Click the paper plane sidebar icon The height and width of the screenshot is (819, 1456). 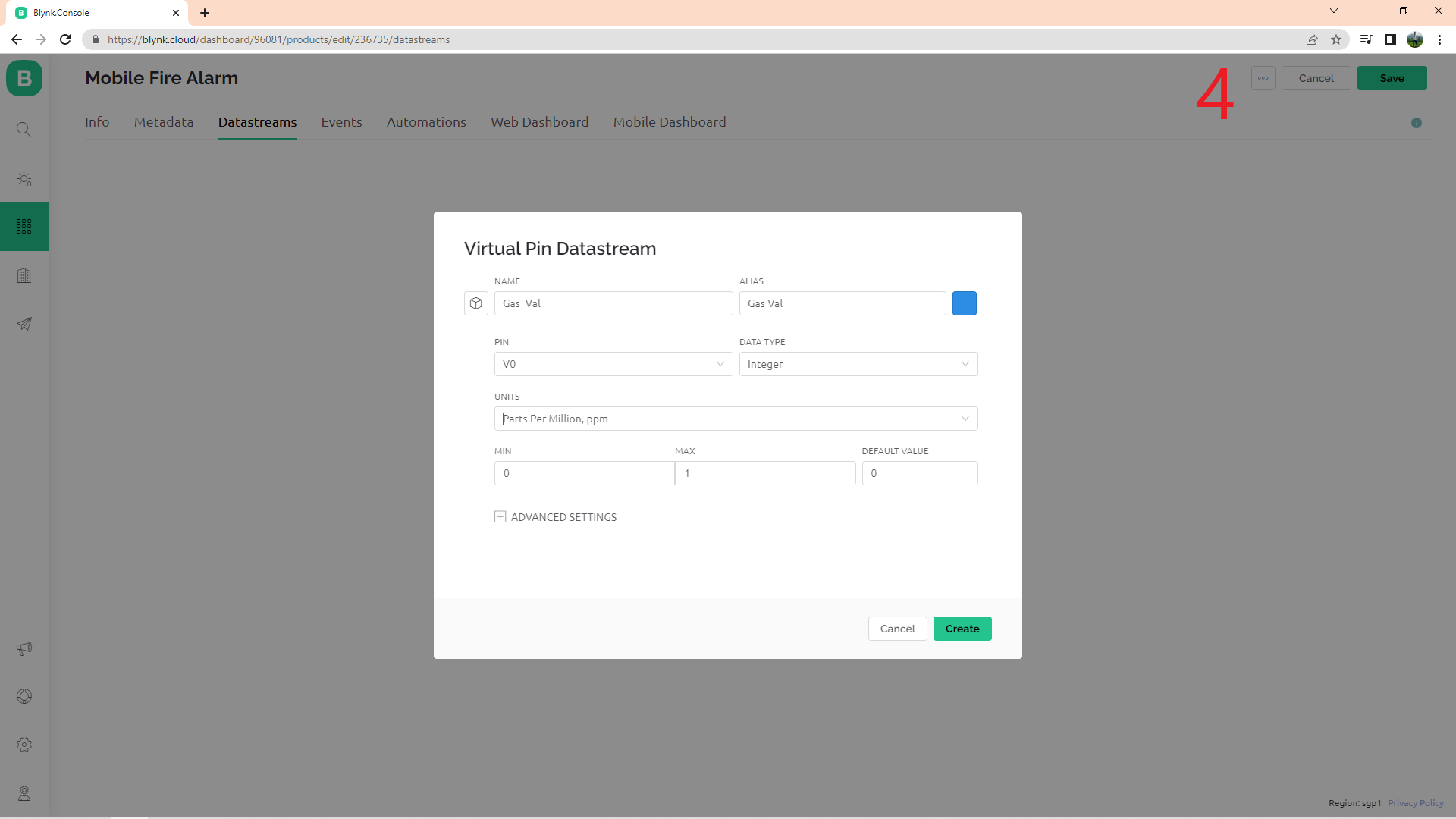tap(24, 324)
